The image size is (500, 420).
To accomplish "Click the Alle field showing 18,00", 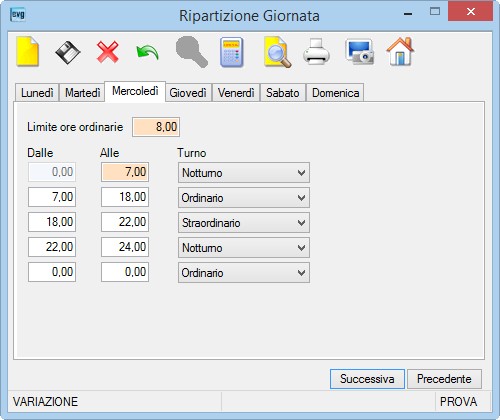I will [125, 197].
